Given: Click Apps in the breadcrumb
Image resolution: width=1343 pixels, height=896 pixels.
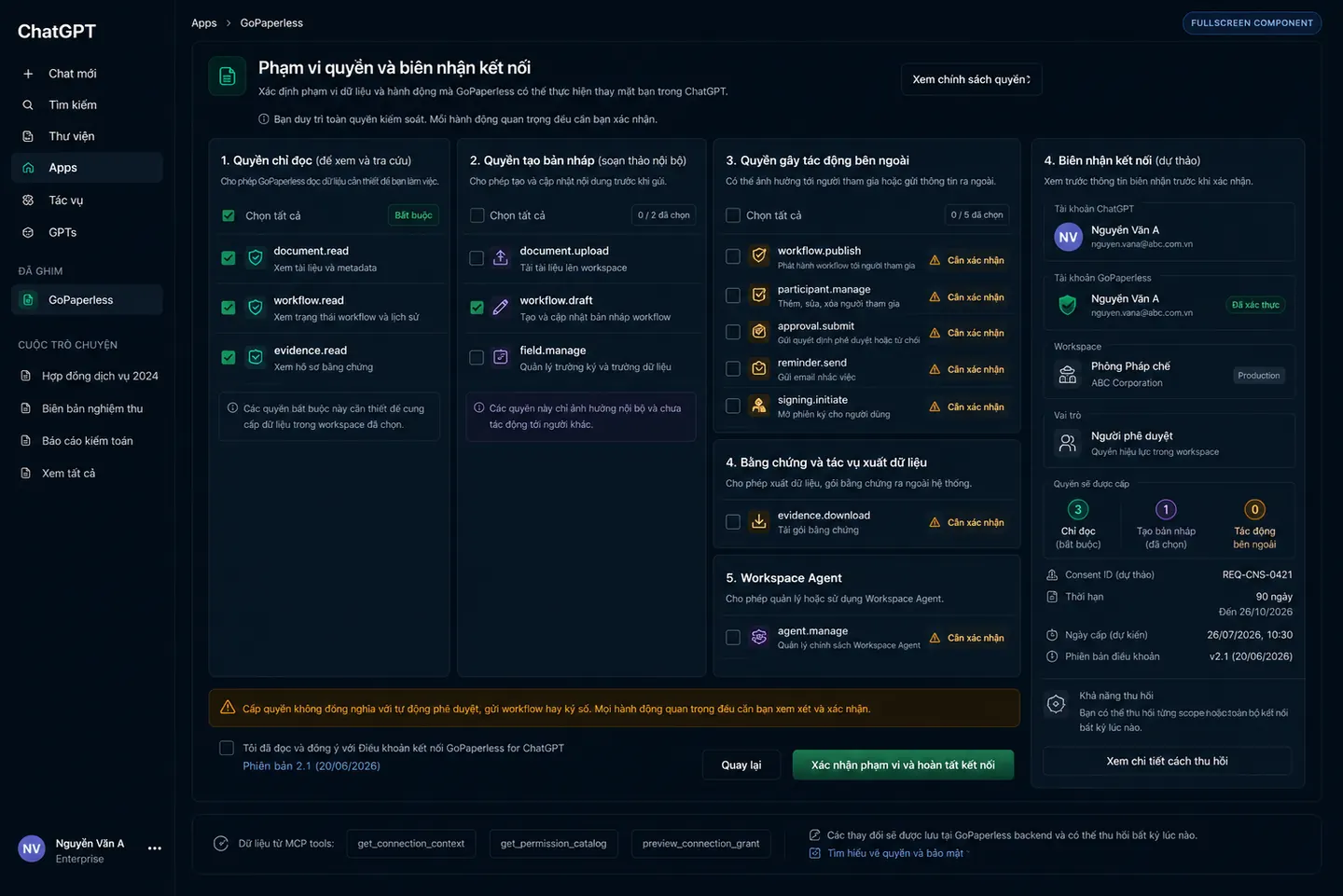Looking at the screenshot, I should tap(204, 23).
